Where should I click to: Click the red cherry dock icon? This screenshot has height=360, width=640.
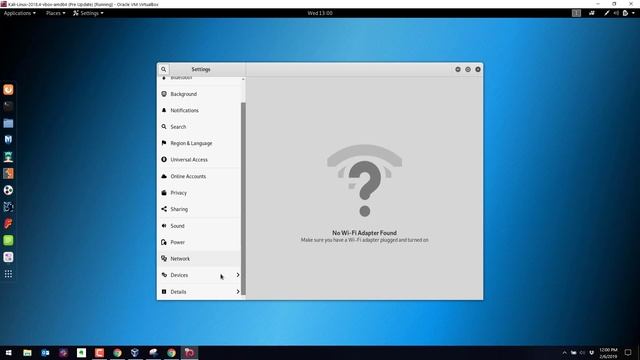pos(8,224)
